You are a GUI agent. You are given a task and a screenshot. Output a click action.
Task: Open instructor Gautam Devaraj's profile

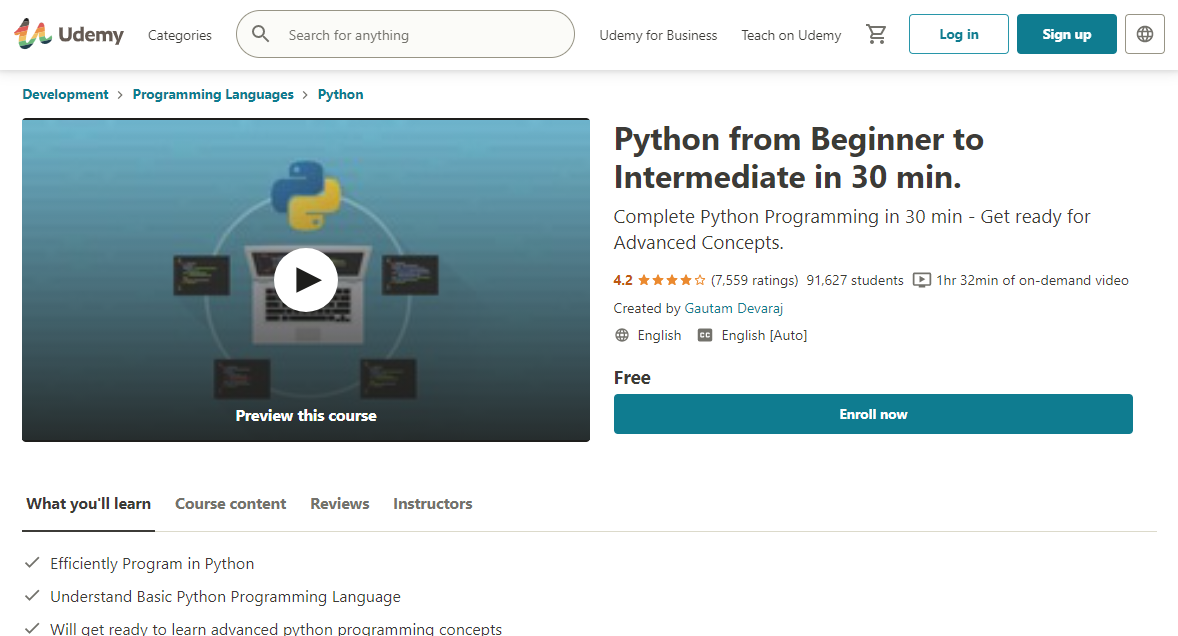point(735,309)
